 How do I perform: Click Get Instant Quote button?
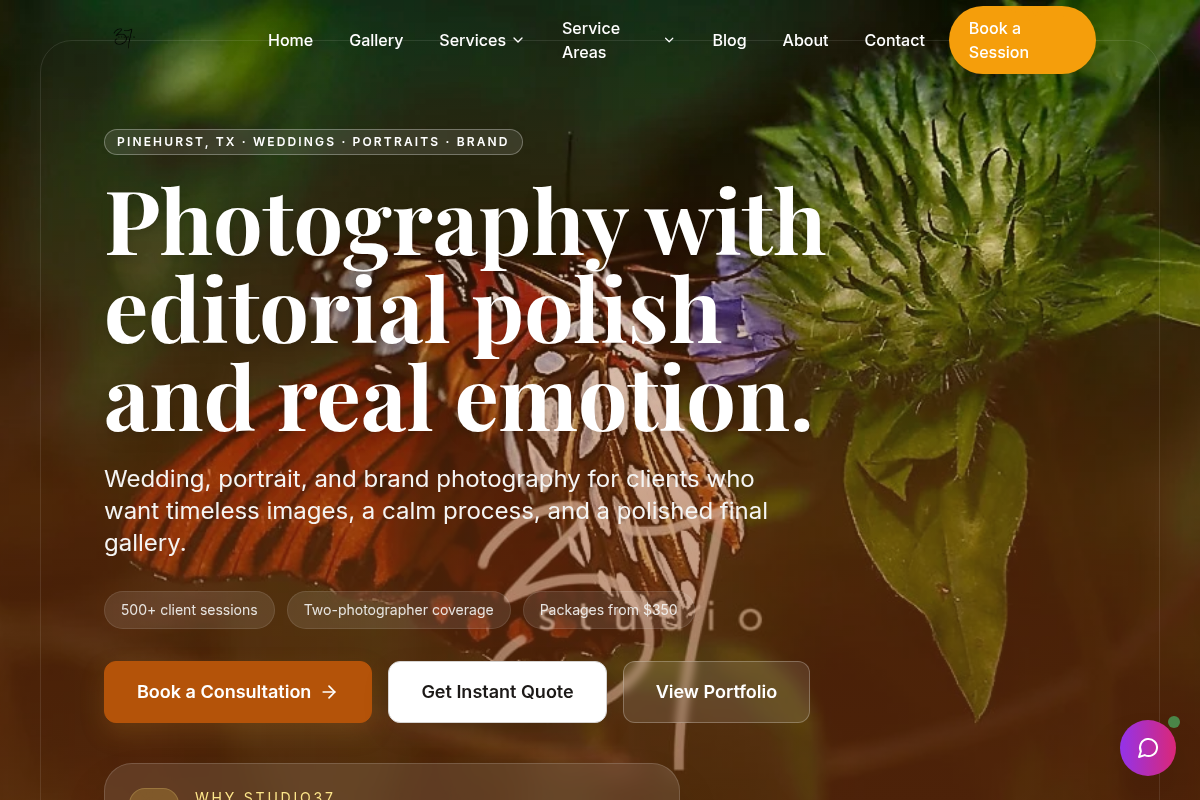tap(497, 692)
